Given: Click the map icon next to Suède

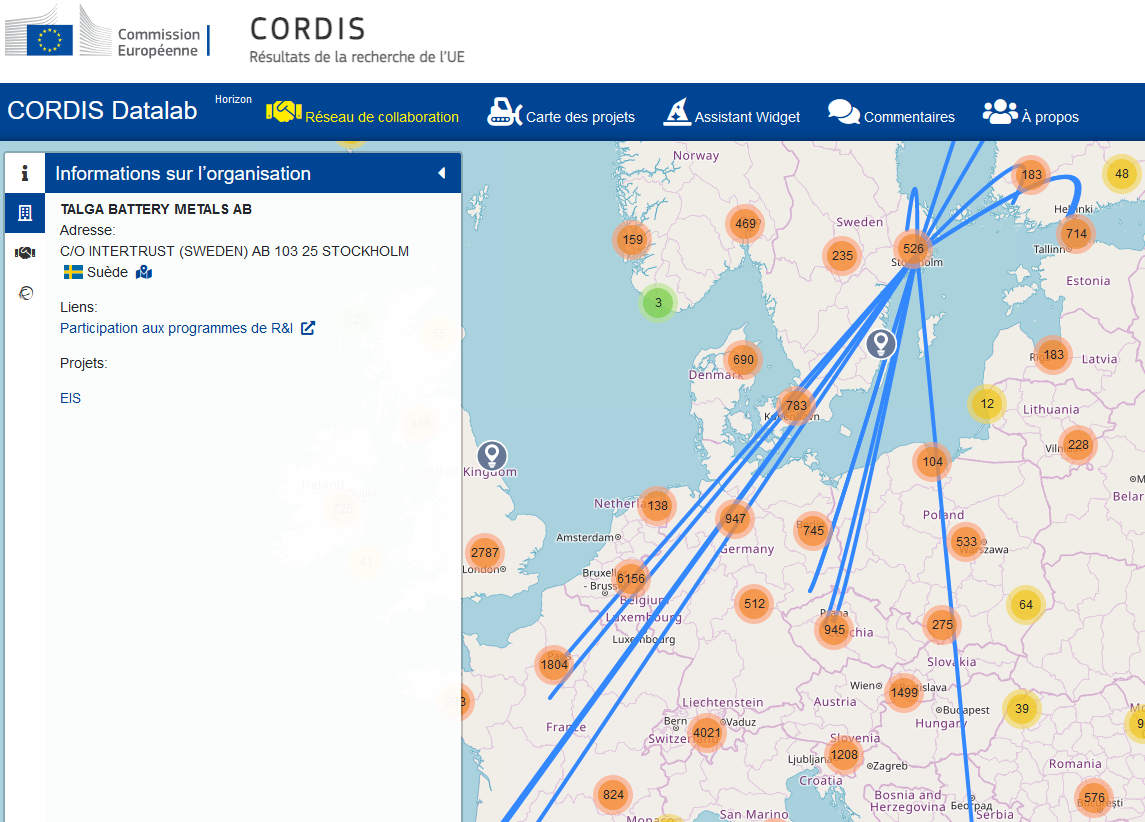Looking at the screenshot, I should [x=144, y=272].
